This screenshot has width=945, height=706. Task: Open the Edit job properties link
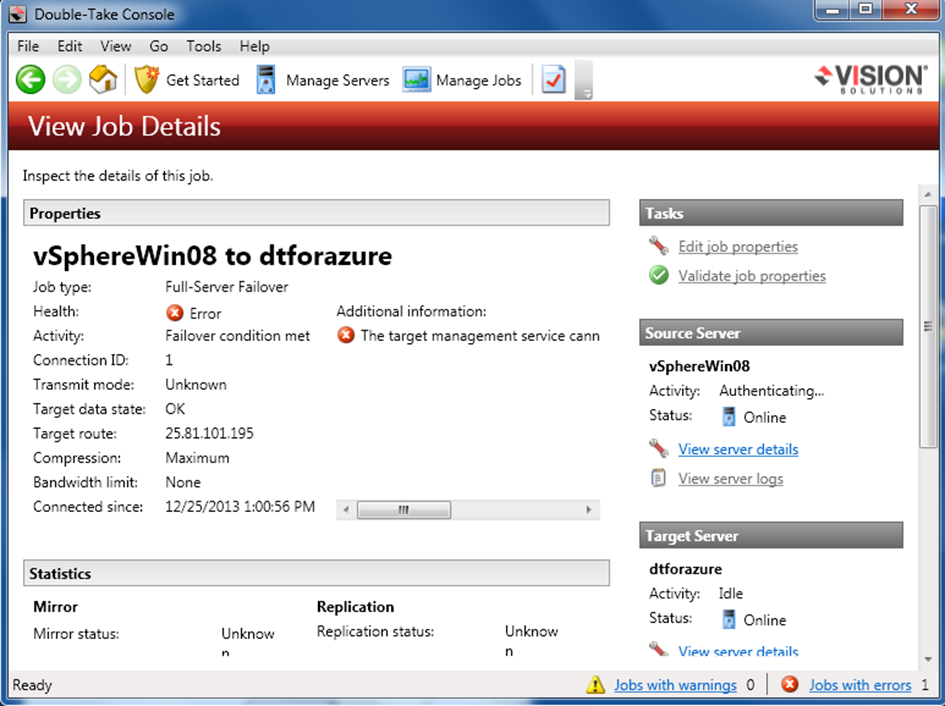[738, 246]
